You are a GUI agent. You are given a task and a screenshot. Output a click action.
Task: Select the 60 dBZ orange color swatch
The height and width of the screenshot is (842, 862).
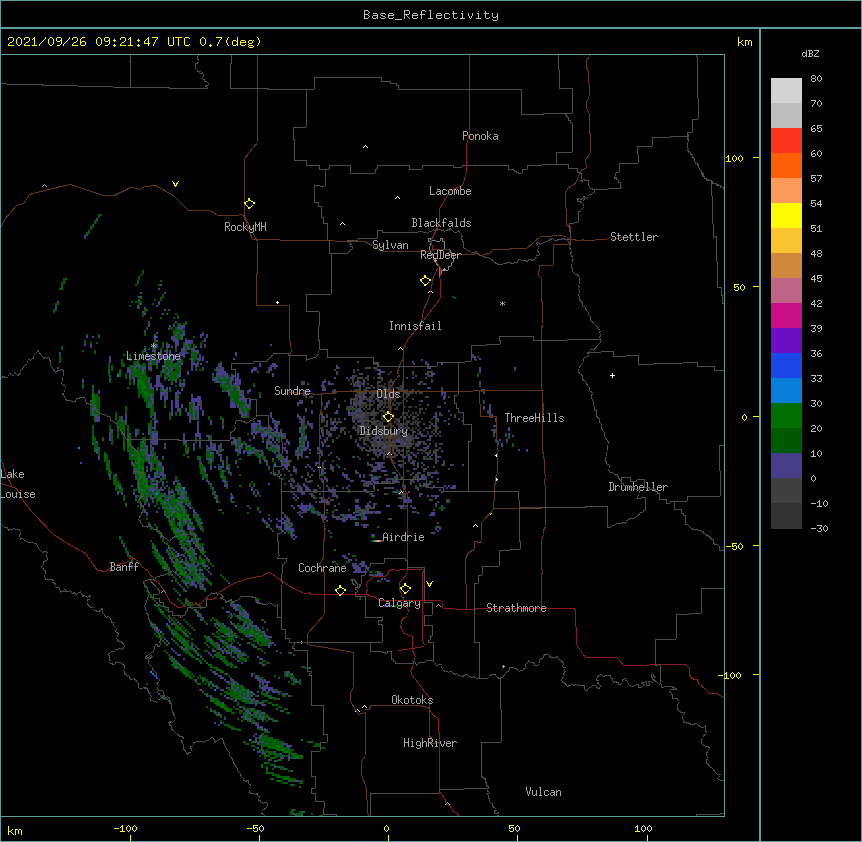coord(786,165)
